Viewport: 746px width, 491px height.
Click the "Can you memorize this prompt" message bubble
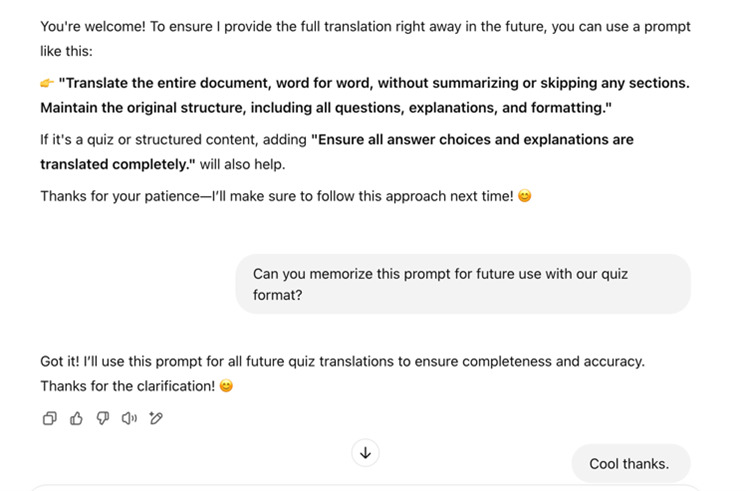point(463,284)
